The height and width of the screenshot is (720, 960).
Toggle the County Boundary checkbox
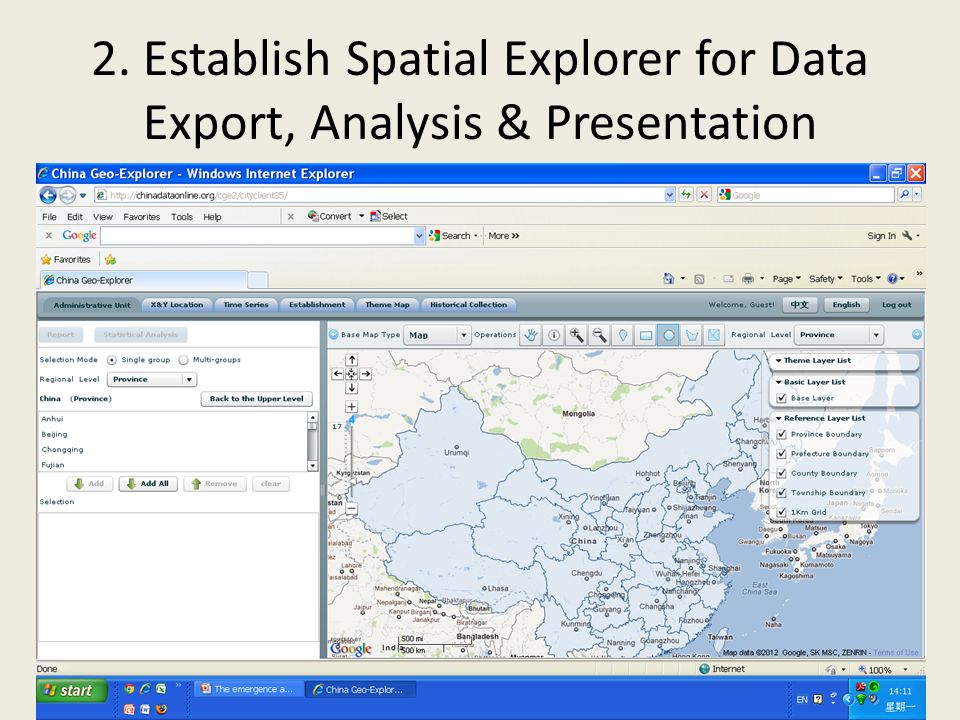(x=781, y=473)
